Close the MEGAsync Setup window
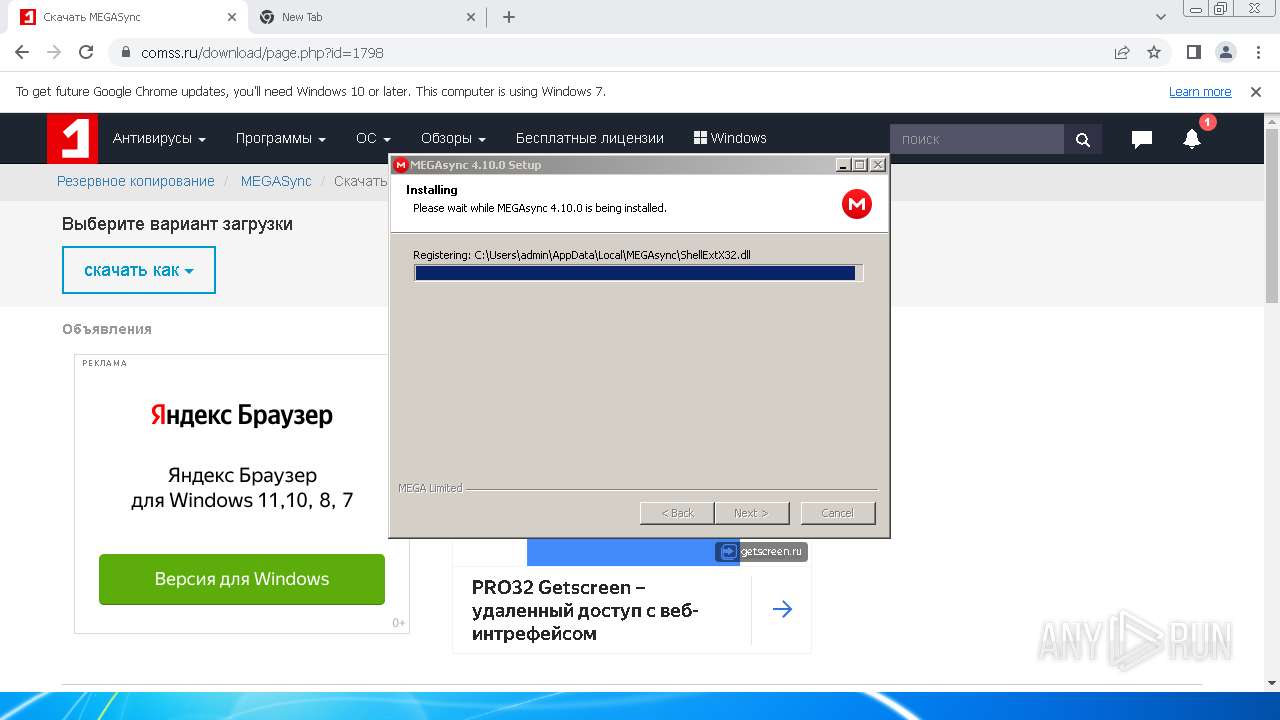1280x720 pixels. (x=878, y=165)
